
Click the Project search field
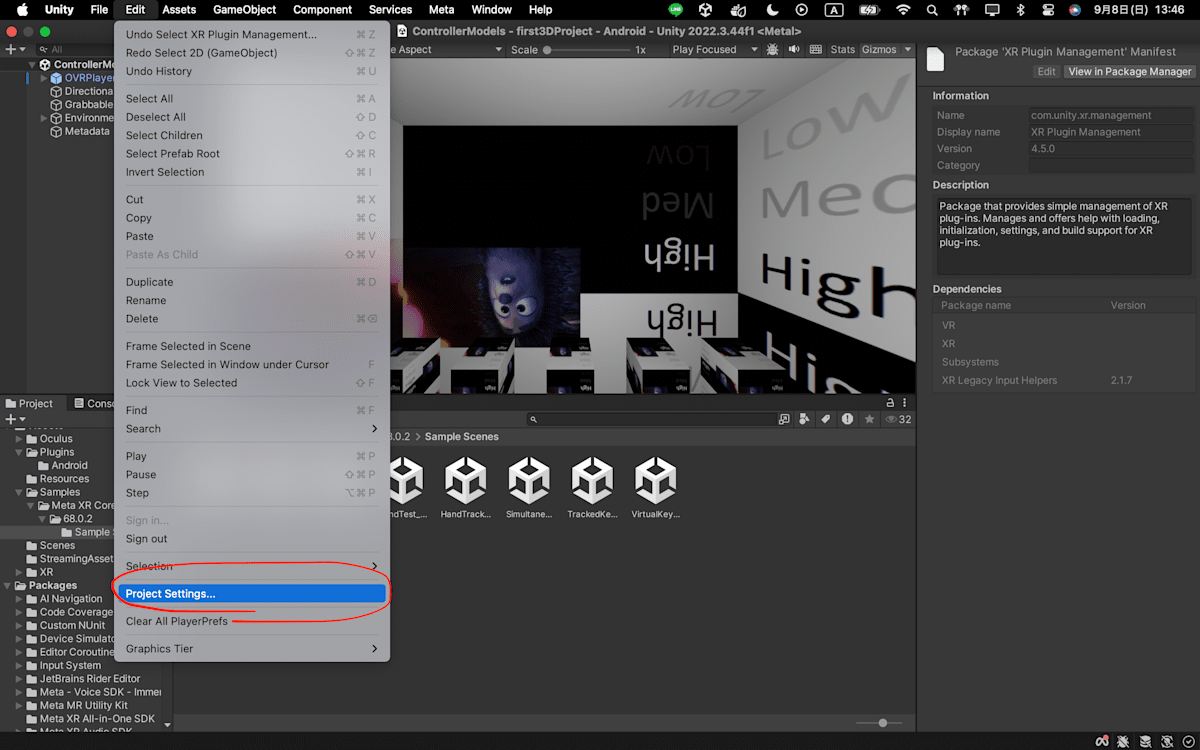pyautogui.click(x=653, y=420)
